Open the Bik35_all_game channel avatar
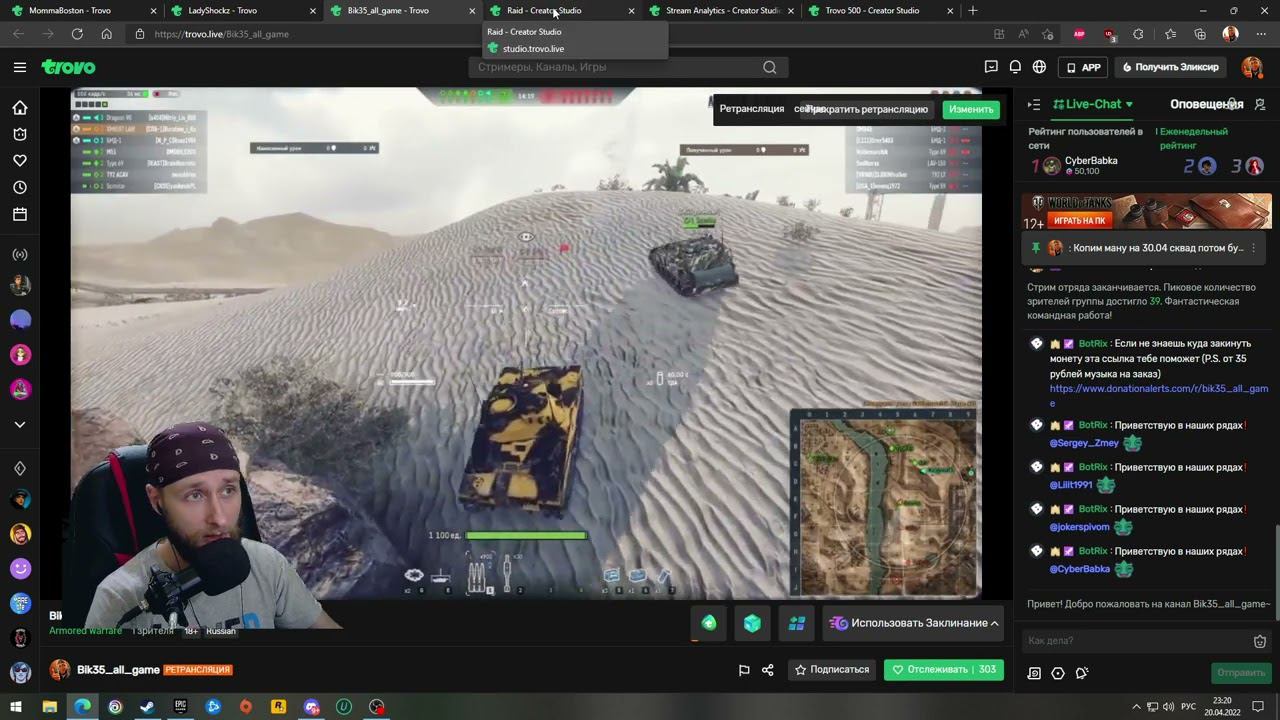The width and height of the screenshot is (1280, 720). [x=60, y=670]
